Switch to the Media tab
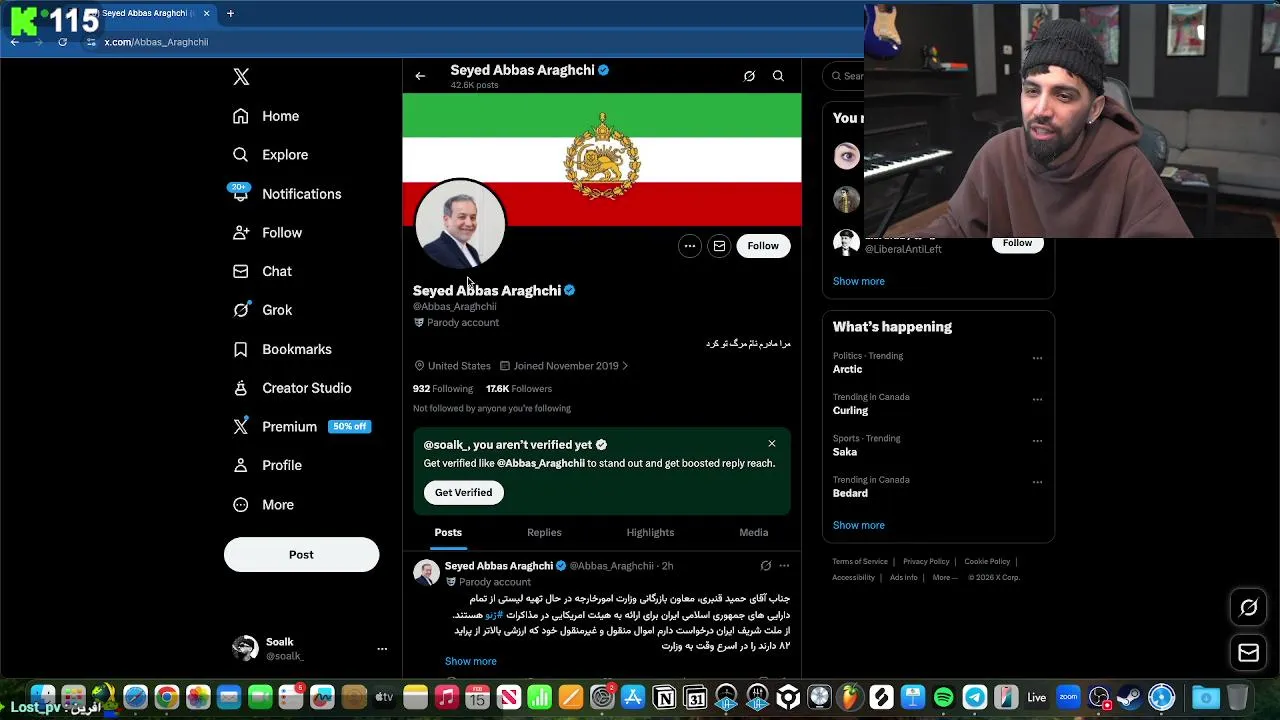Image resolution: width=1280 pixels, height=720 pixels. pos(753,533)
